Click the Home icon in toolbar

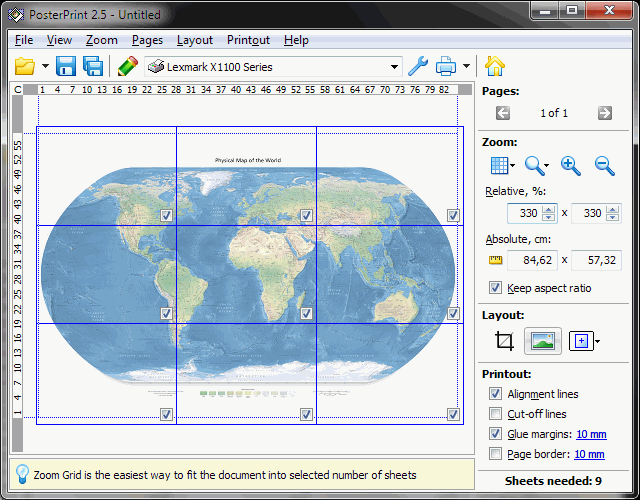tap(494, 67)
